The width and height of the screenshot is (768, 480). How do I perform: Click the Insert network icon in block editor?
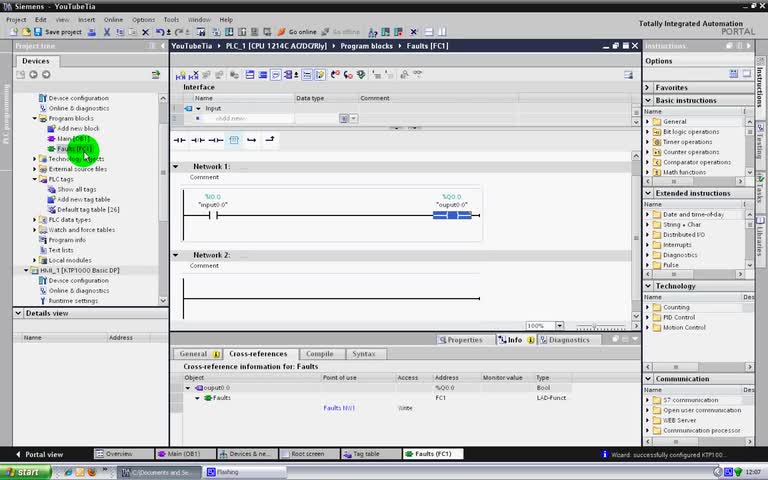(x=180, y=75)
